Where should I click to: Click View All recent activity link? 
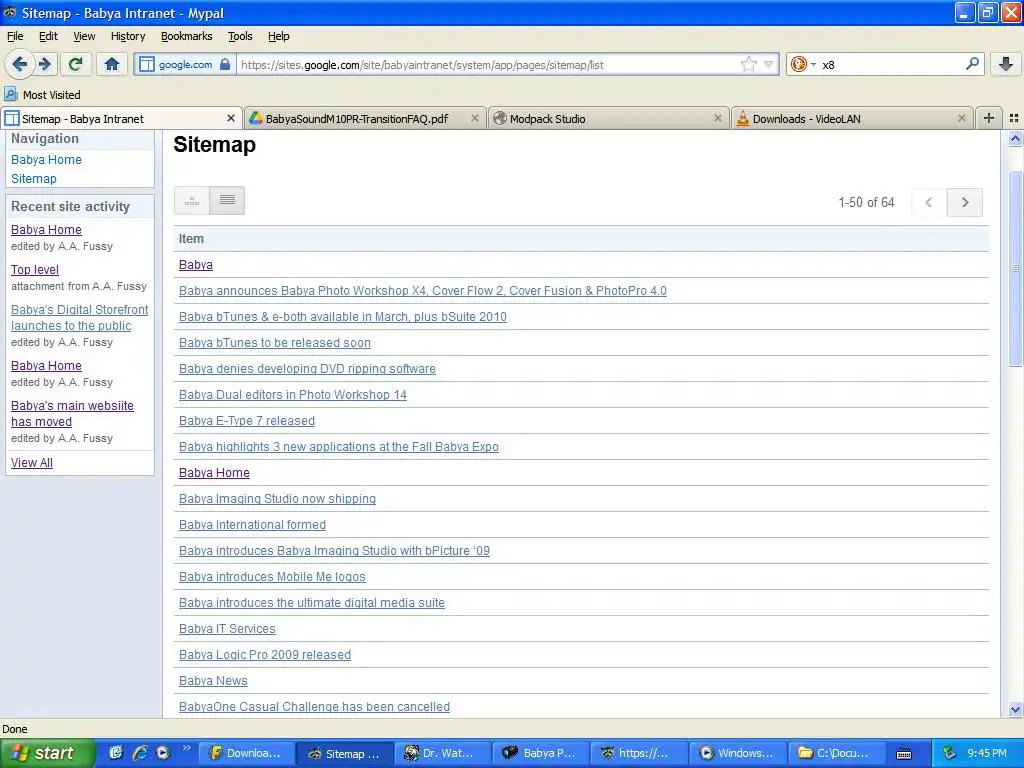pyautogui.click(x=32, y=462)
